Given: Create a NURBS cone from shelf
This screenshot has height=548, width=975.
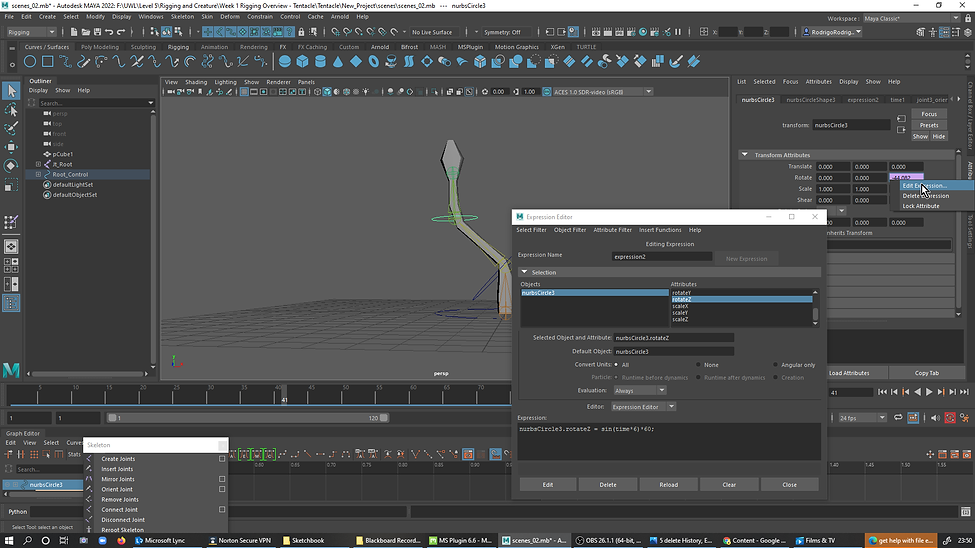Looking at the screenshot, I should 338,62.
